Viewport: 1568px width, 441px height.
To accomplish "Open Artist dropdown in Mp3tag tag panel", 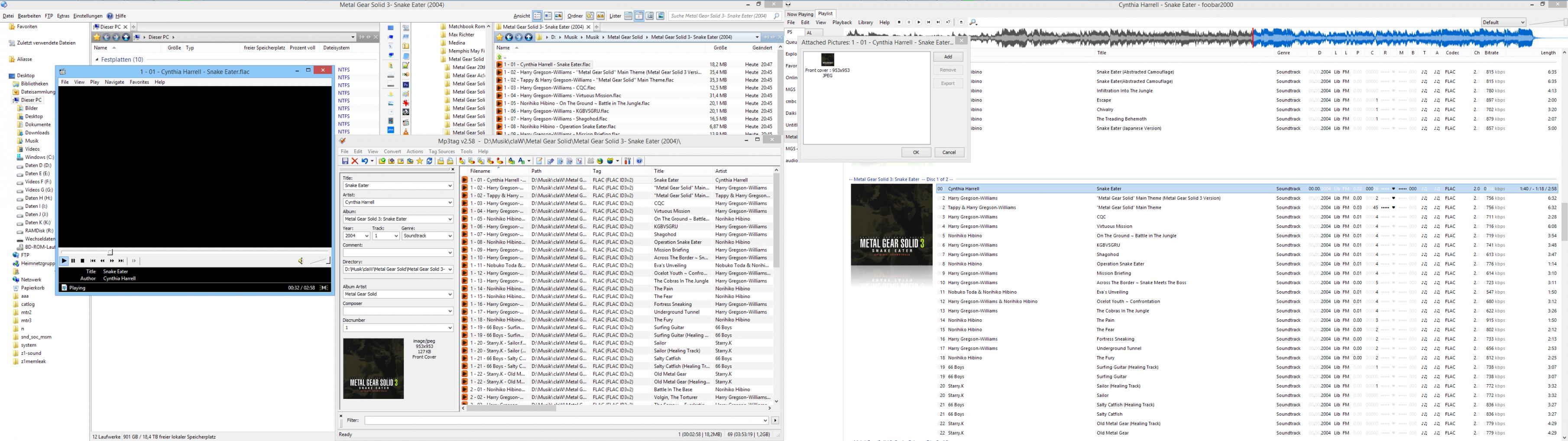I will click(450, 202).
